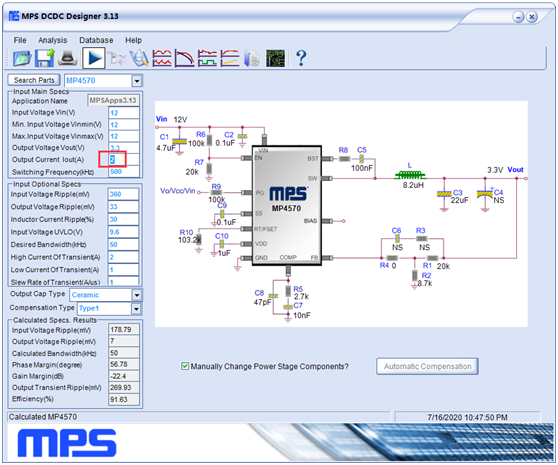Viewport: 558px width, 465px height.
Task: Click the Low Current Of Transient field
Action: point(123,270)
